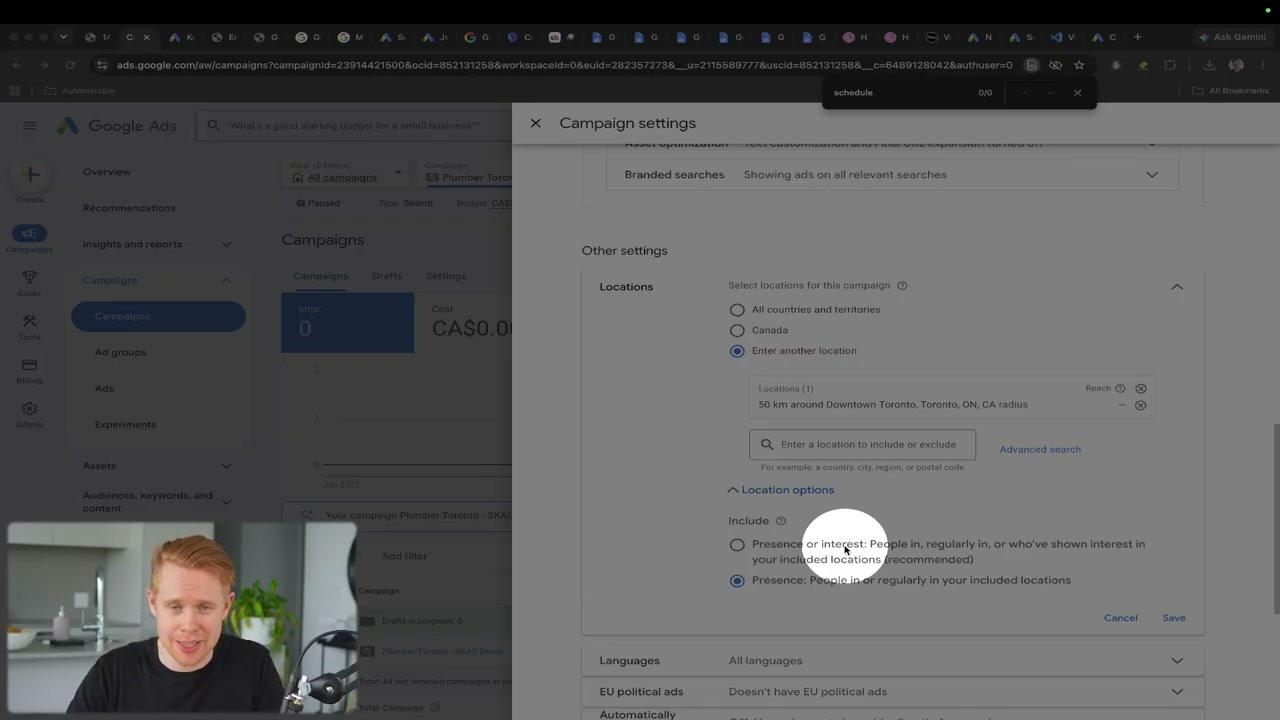1280x720 pixels.
Task: Select Enter another location radio
Action: pos(737,351)
